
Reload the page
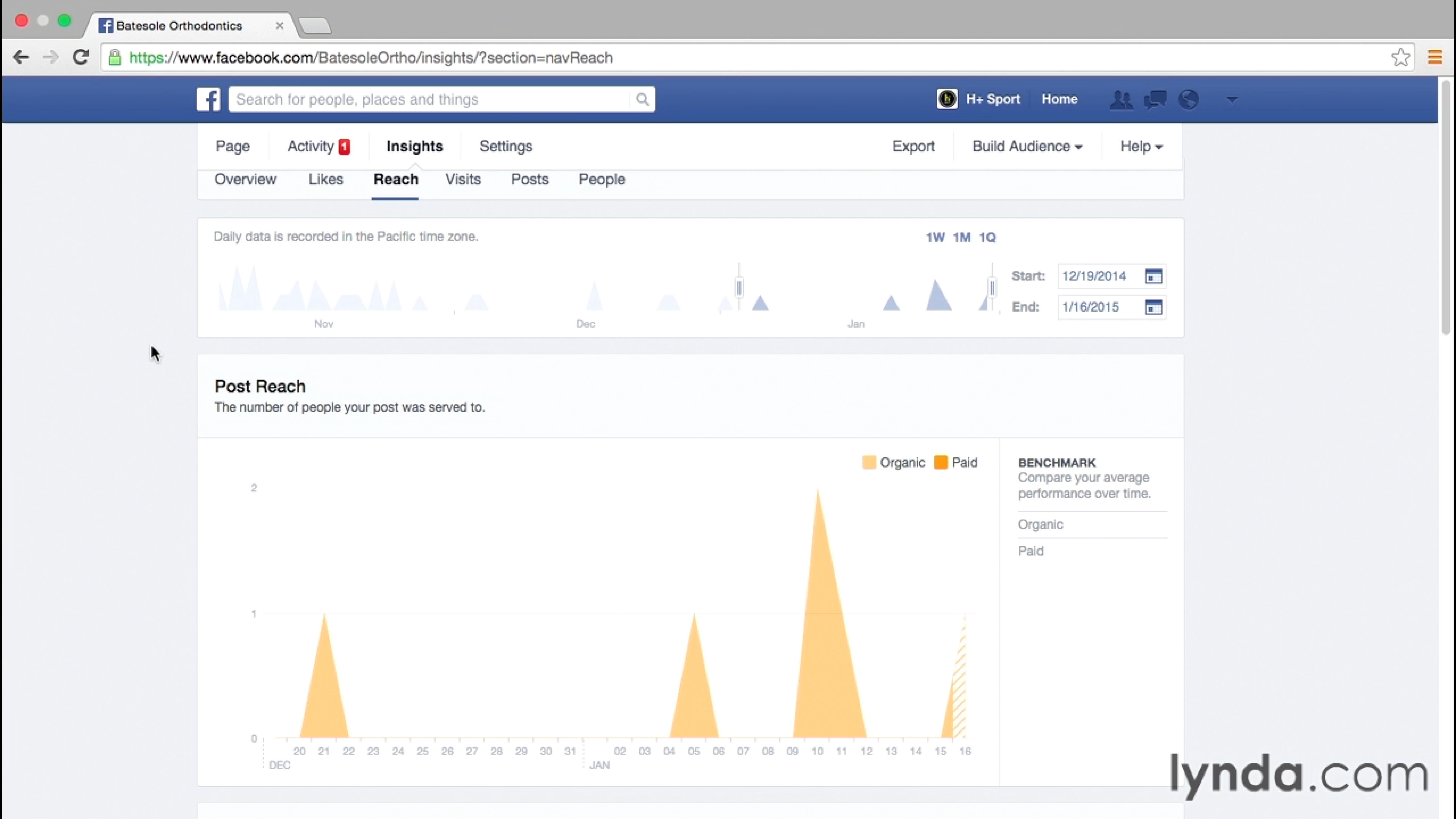click(x=81, y=58)
